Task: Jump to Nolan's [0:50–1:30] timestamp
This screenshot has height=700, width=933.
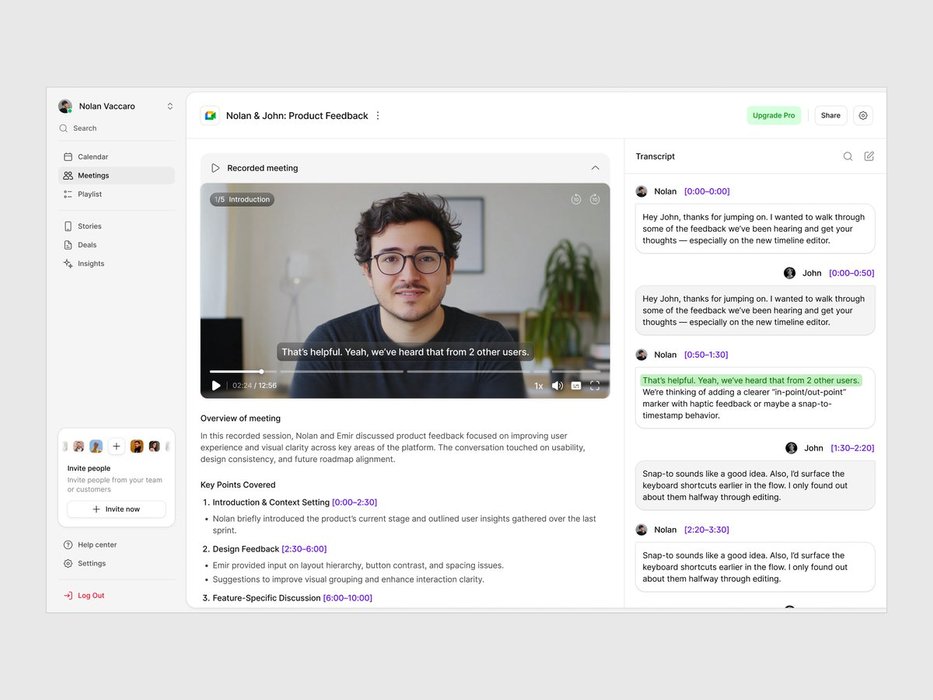Action: [x=706, y=355]
